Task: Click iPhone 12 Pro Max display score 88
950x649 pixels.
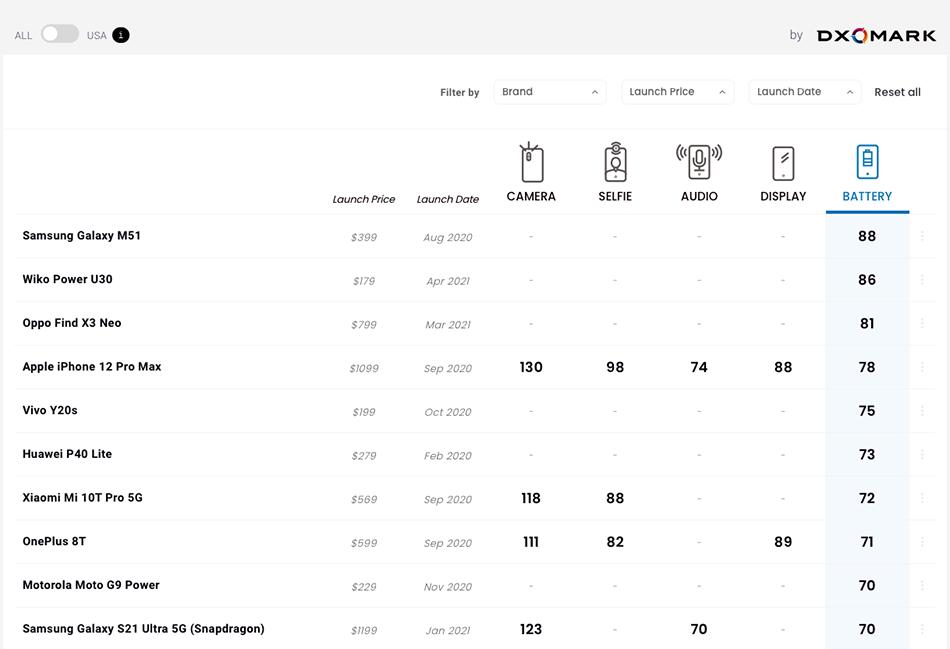Action: click(x=783, y=367)
